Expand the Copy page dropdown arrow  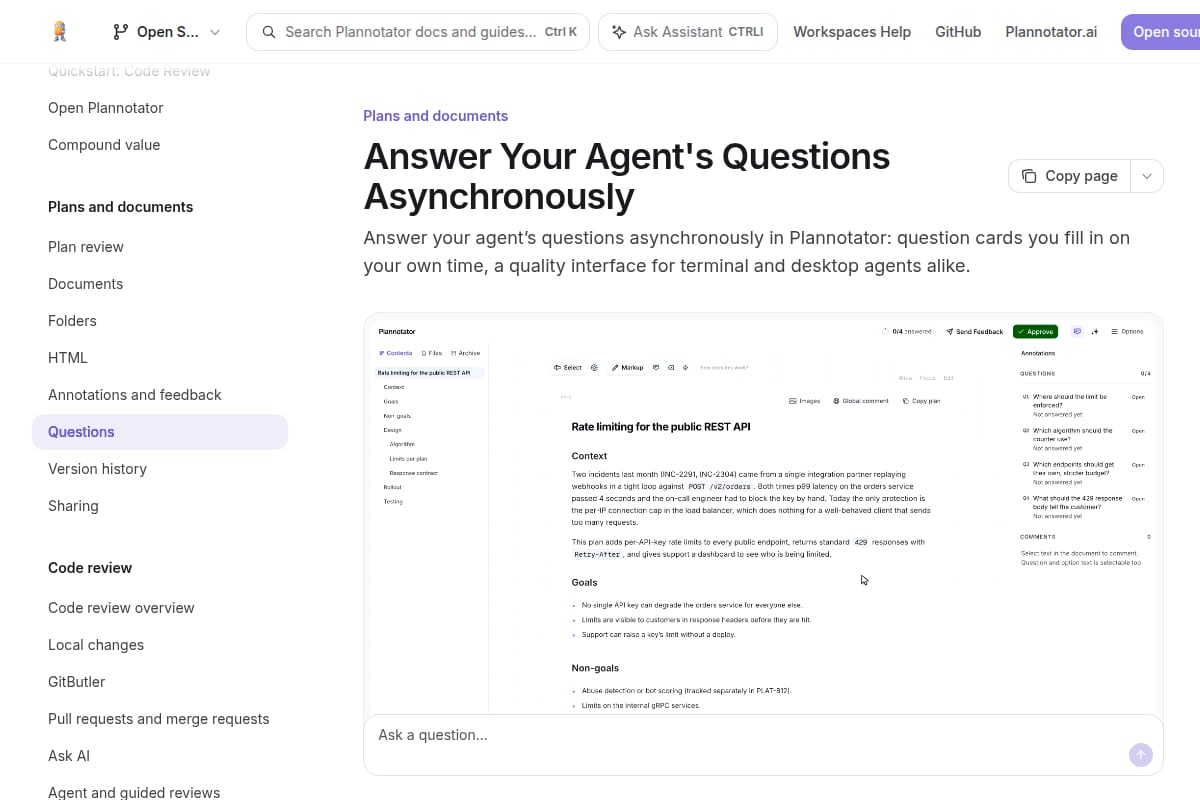point(1147,176)
